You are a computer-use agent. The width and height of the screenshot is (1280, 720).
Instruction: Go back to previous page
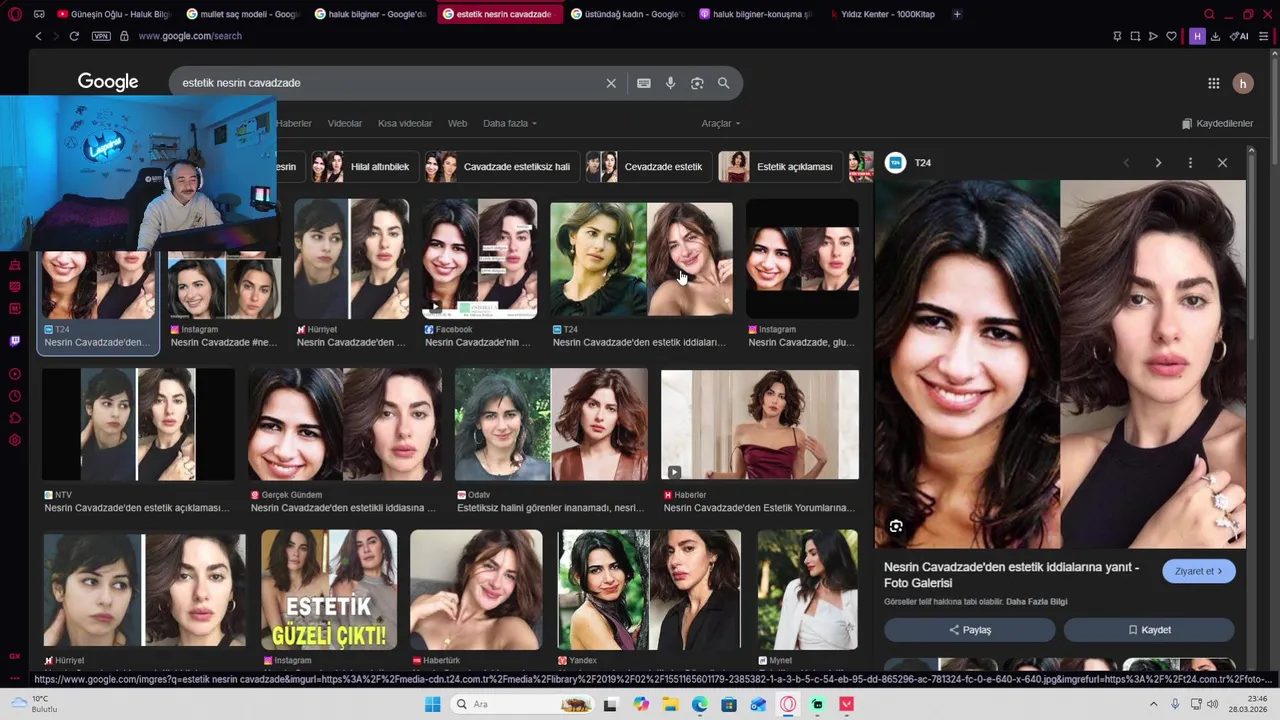[38, 36]
